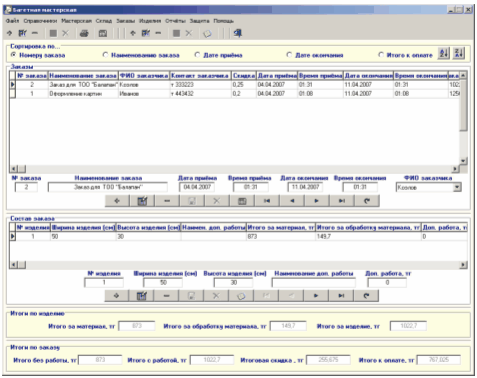Open the Справочники menu
The width and height of the screenshot is (477, 378).
(40, 21)
